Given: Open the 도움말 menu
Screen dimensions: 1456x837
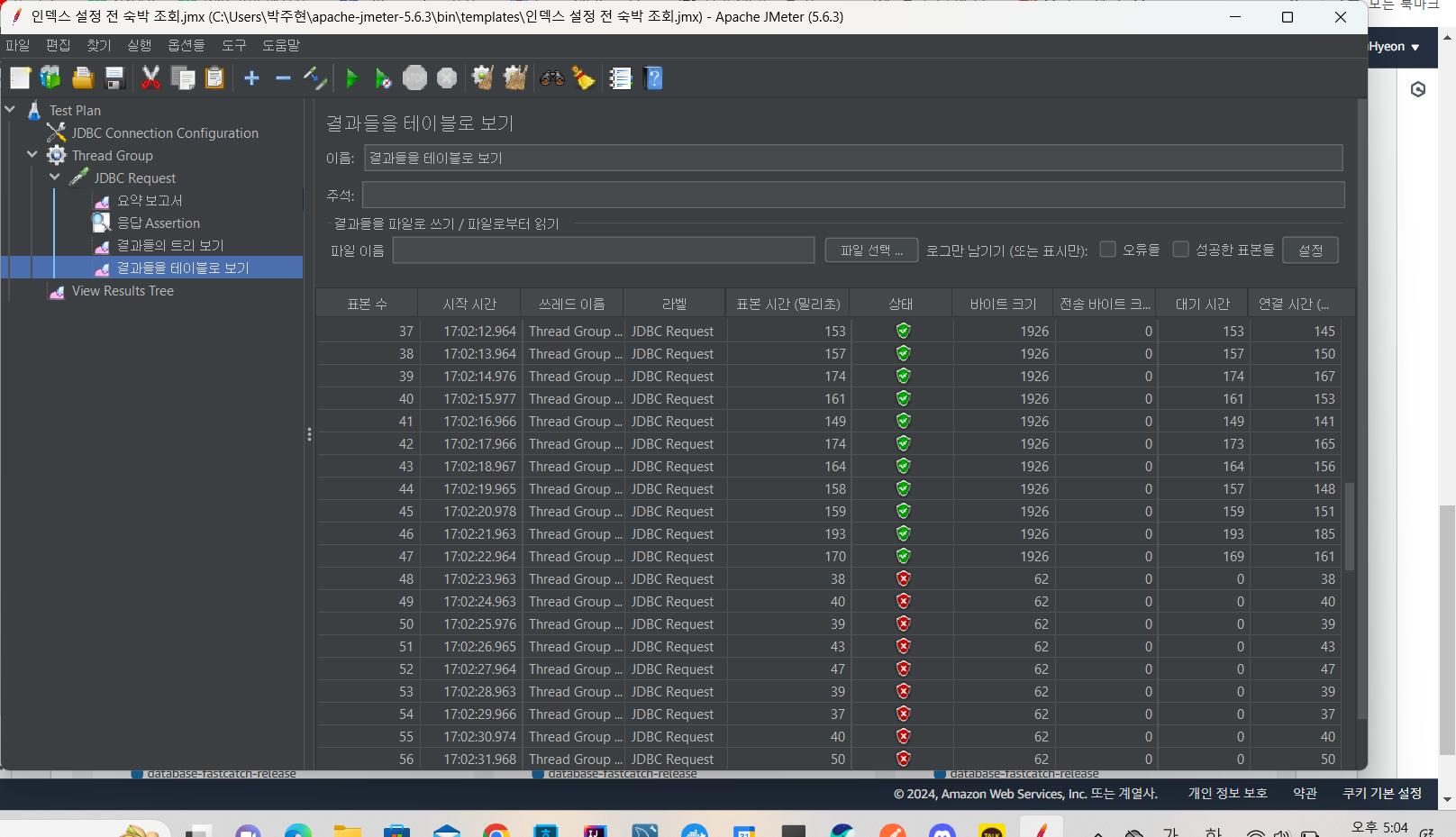Looking at the screenshot, I should 281,45.
